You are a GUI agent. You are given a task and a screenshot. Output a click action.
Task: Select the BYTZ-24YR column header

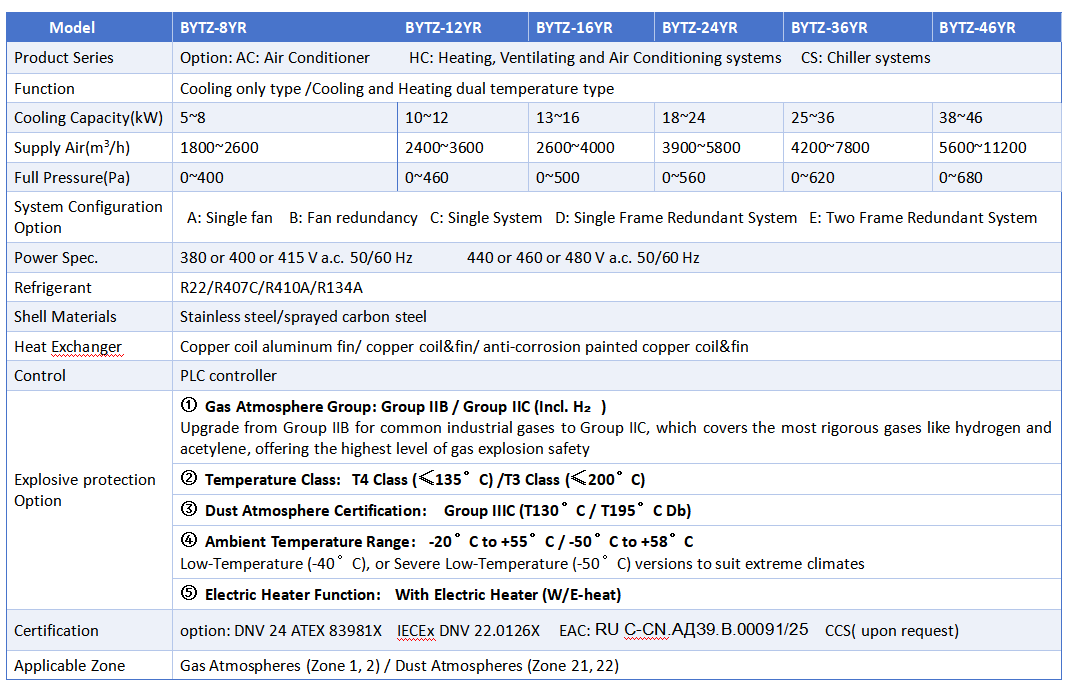699,27
